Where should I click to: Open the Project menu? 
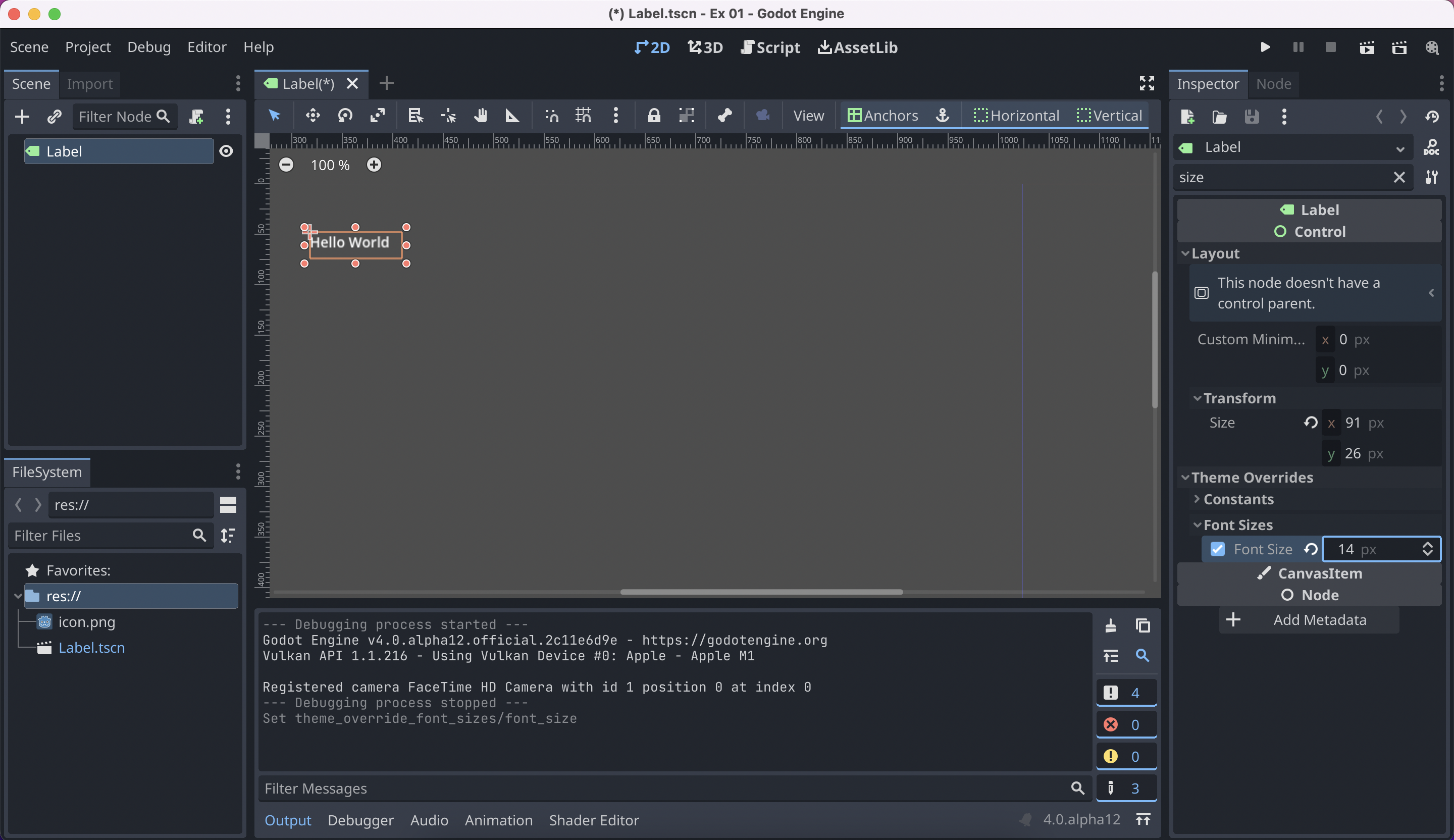click(88, 47)
